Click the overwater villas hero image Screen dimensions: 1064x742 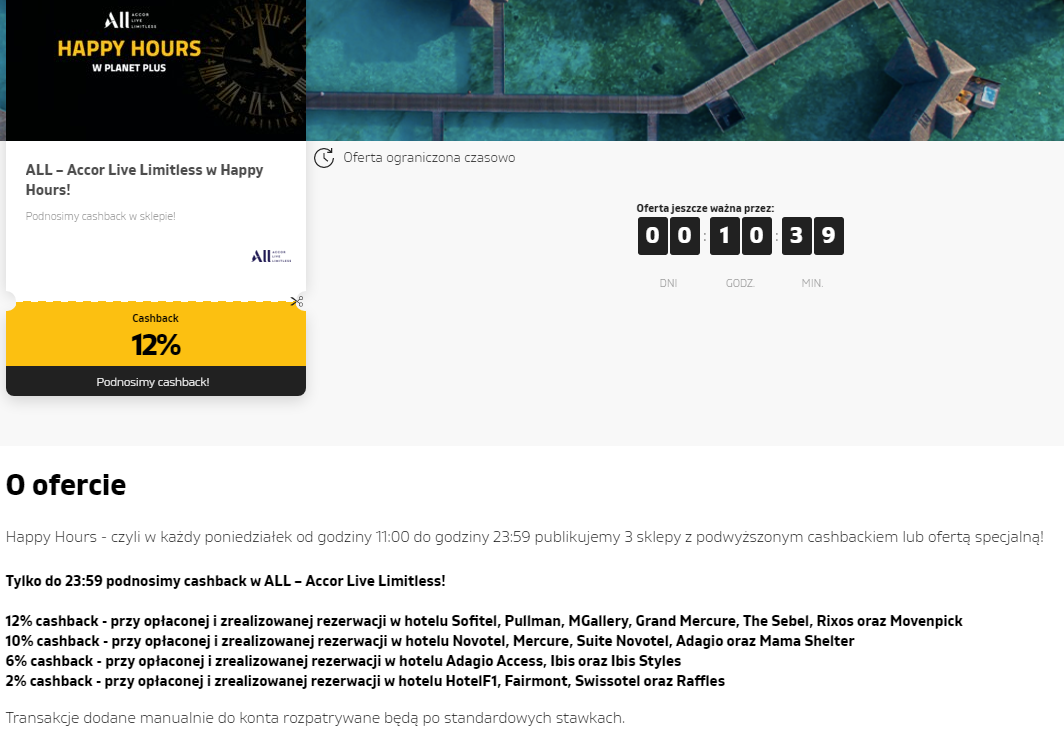tap(685, 70)
